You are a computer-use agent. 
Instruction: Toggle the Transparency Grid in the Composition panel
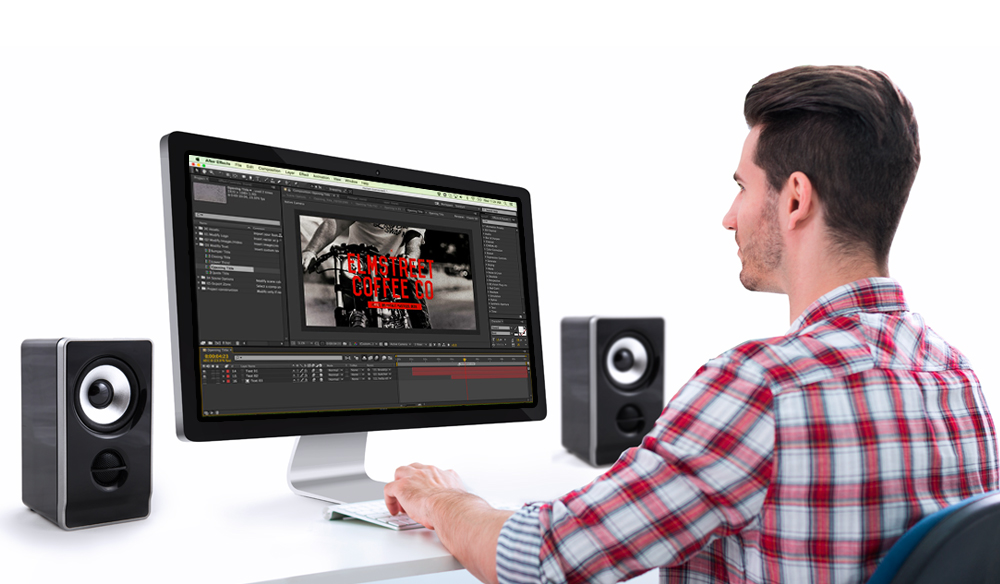[385, 344]
